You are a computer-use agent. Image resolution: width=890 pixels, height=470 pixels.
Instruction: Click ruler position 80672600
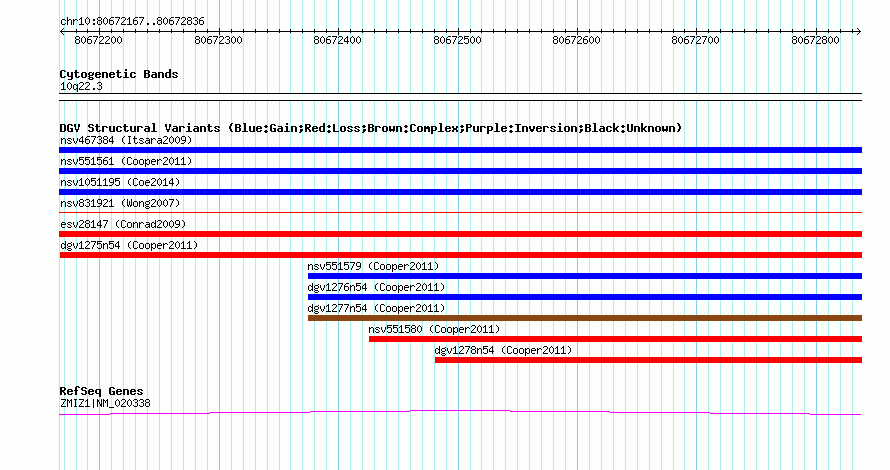[577, 40]
